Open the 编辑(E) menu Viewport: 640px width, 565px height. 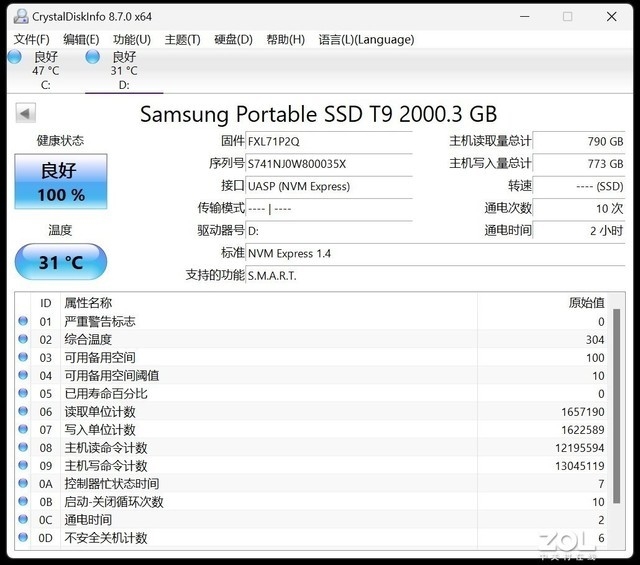pos(81,39)
